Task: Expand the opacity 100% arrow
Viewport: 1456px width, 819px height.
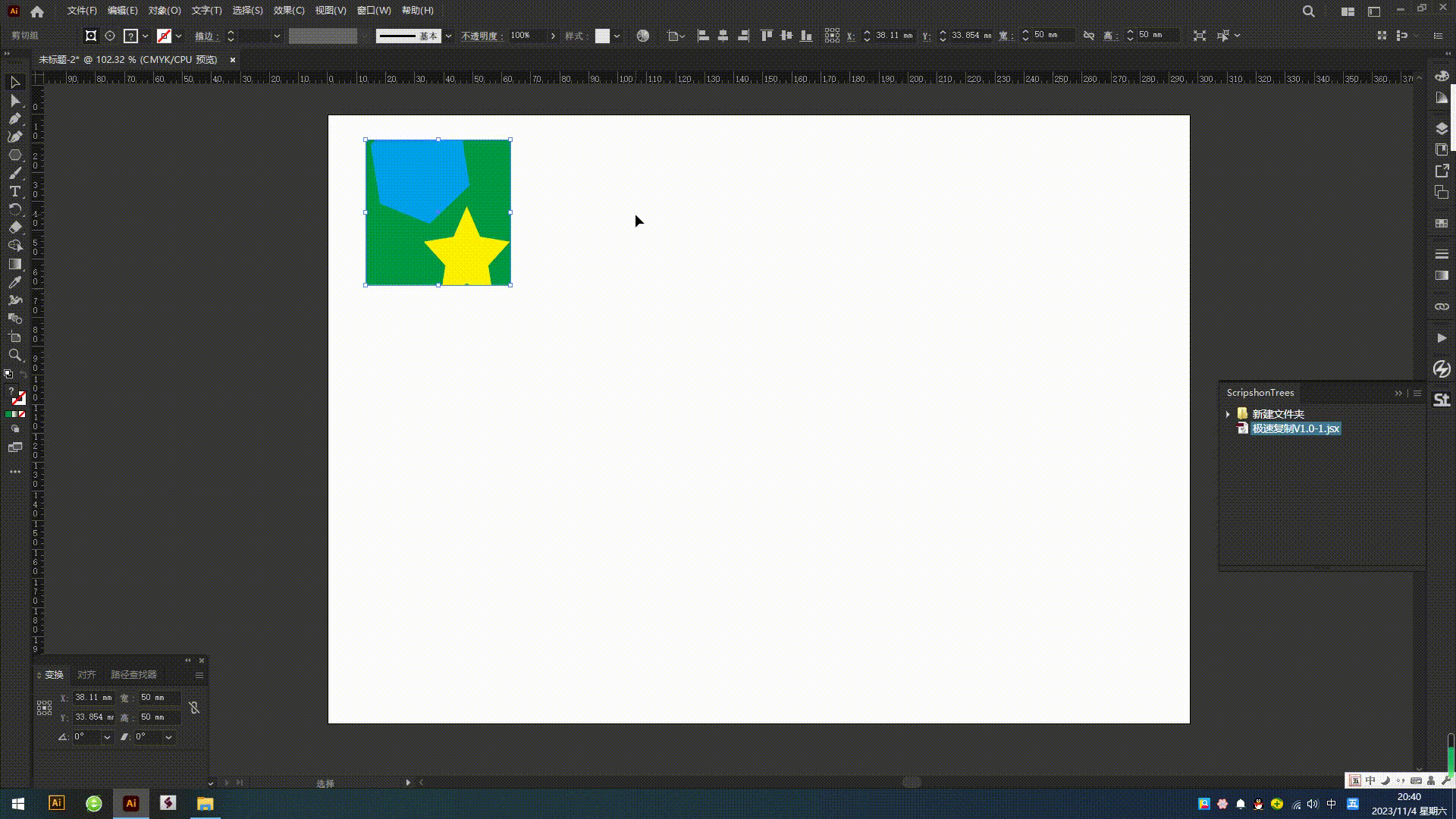Action: [553, 36]
